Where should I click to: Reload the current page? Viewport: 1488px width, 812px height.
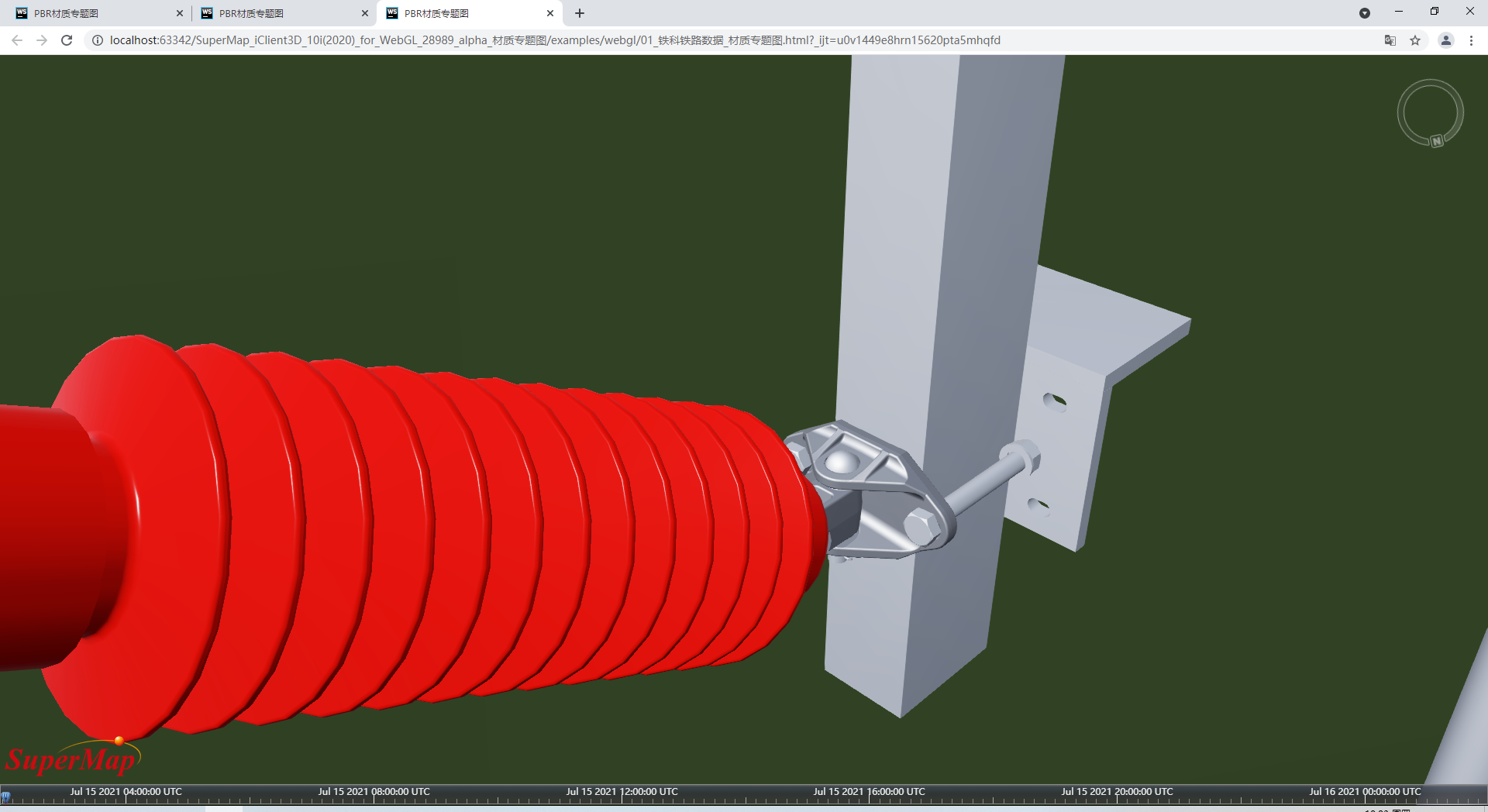point(67,40)
